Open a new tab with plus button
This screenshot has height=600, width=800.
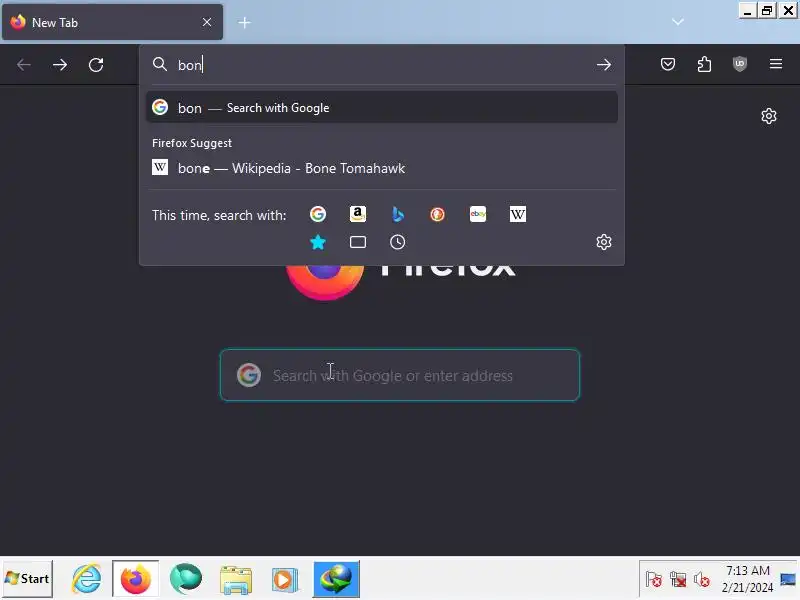point(244,22)
